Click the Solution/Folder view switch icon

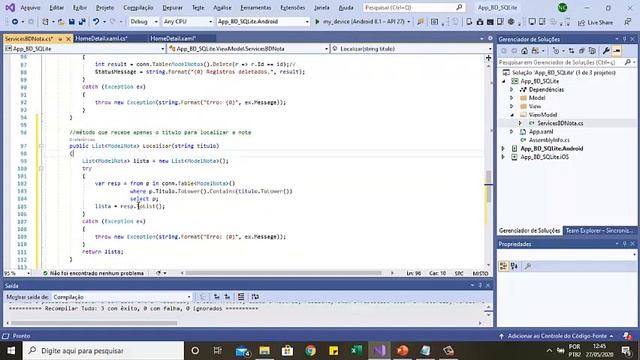535,51
